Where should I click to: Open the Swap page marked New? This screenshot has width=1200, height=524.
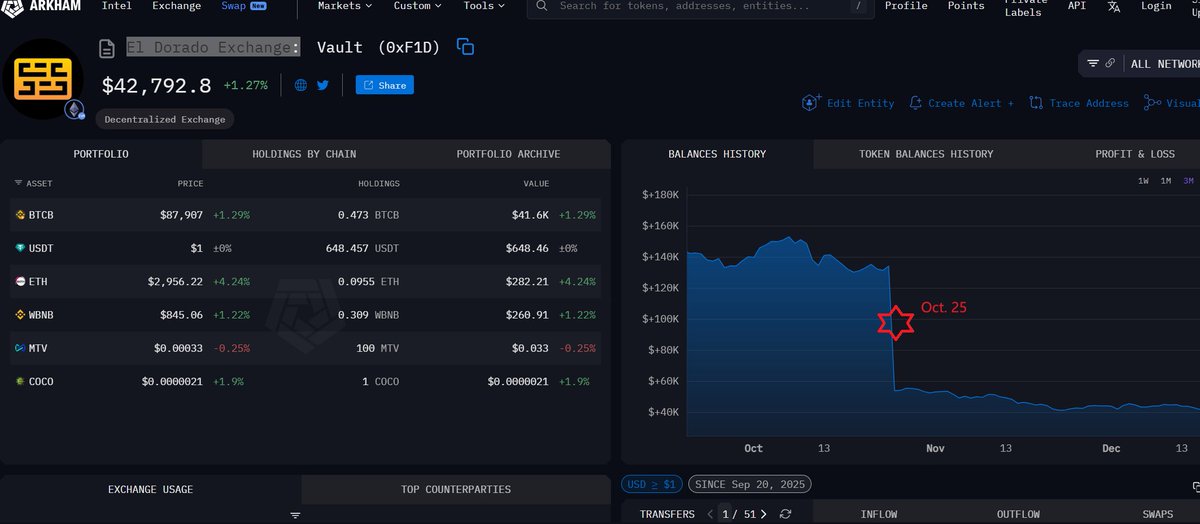tap(243, 6)
